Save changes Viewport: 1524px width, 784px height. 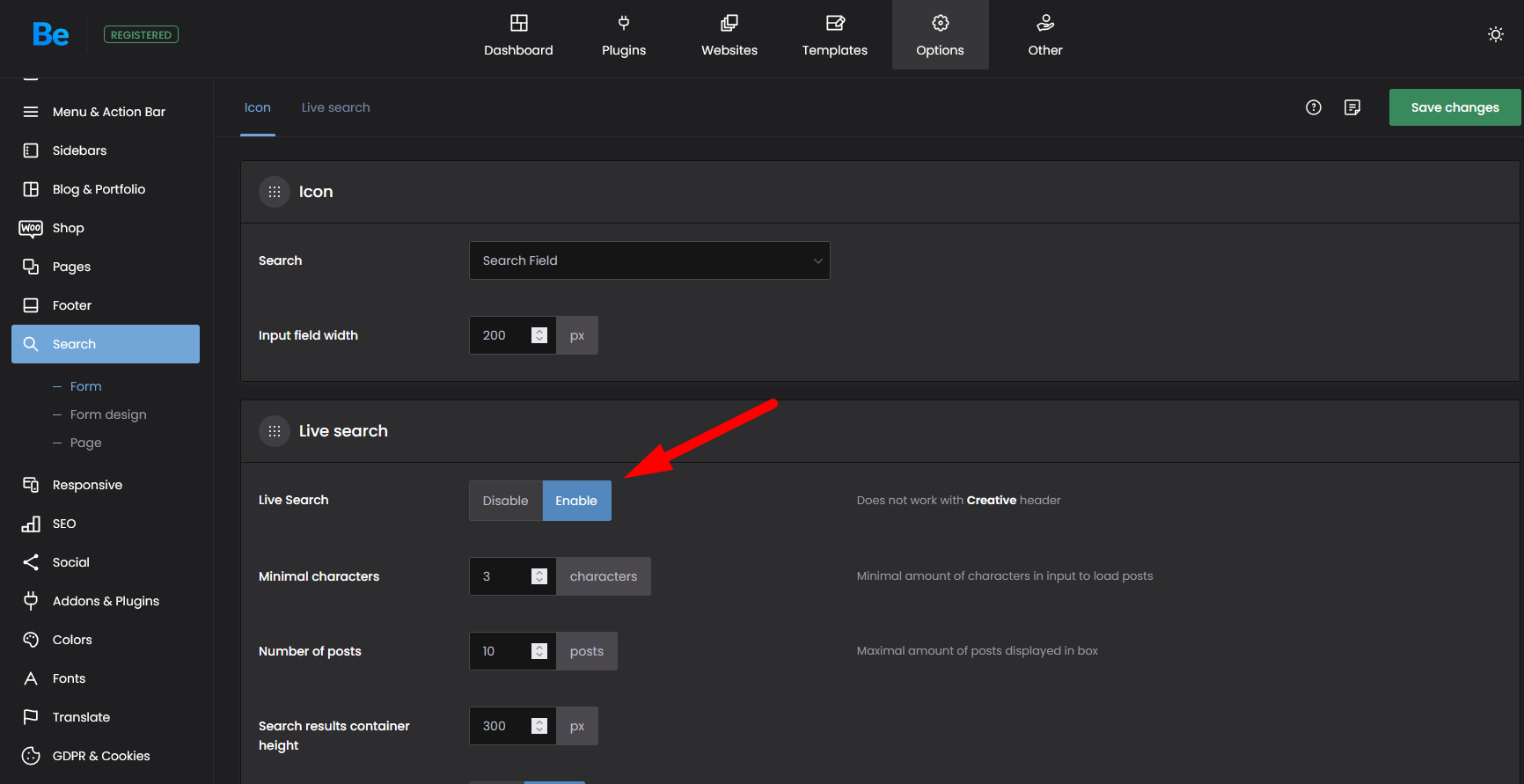pos(1455,107)
